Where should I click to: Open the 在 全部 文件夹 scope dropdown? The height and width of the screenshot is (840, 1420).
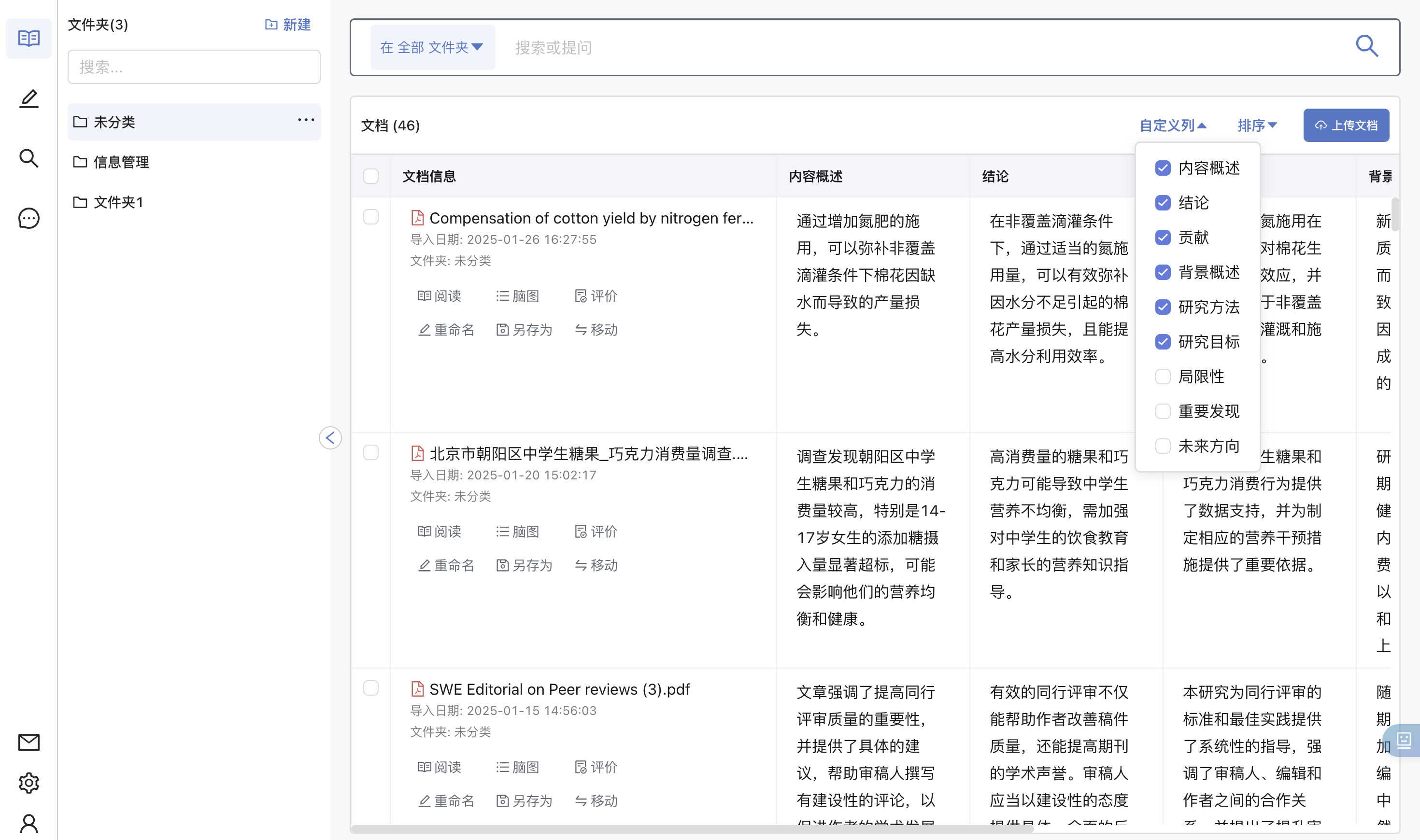pyautogui.click(x=433, y=47)
